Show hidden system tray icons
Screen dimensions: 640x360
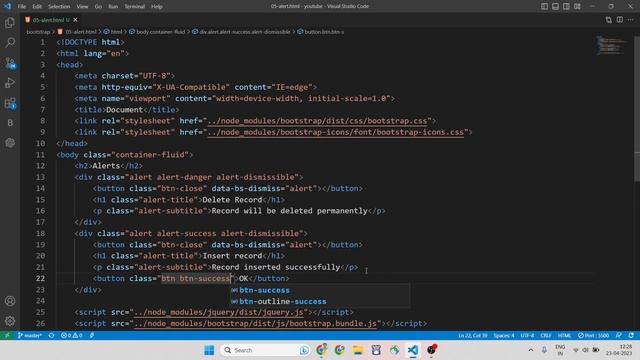pos(531,350)
